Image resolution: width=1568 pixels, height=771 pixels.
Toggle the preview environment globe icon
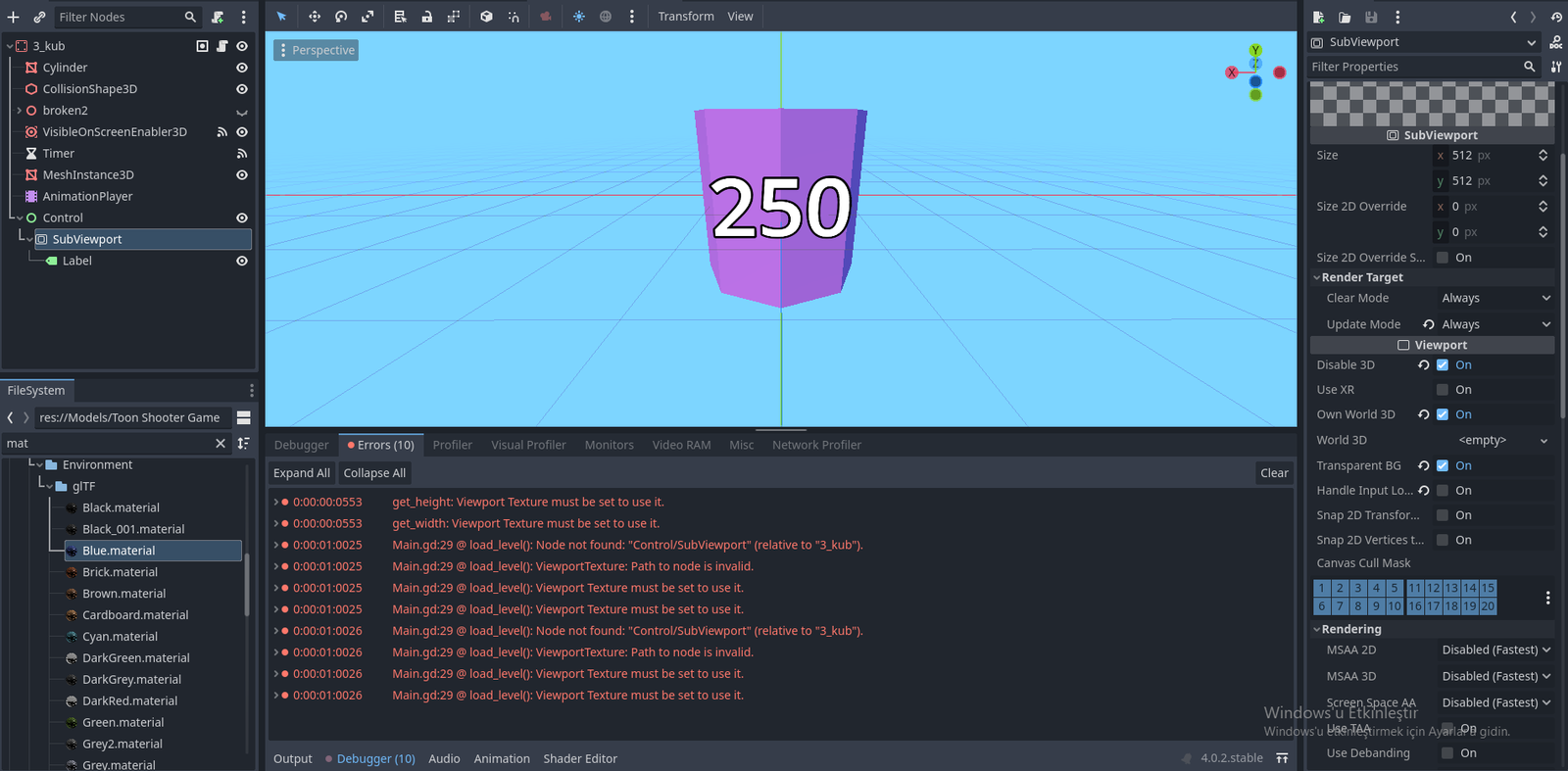(x=606, y=17)
